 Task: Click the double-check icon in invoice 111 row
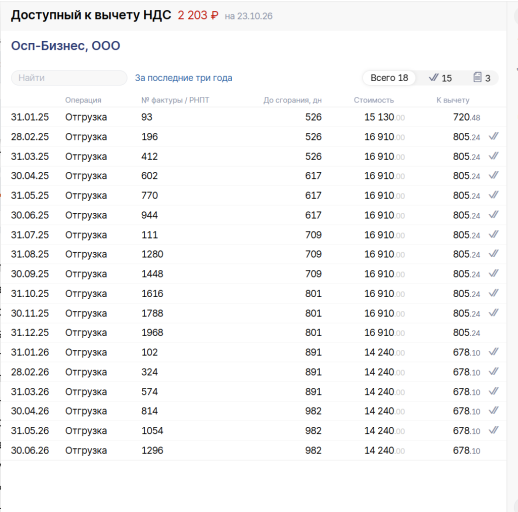point(494,234)
